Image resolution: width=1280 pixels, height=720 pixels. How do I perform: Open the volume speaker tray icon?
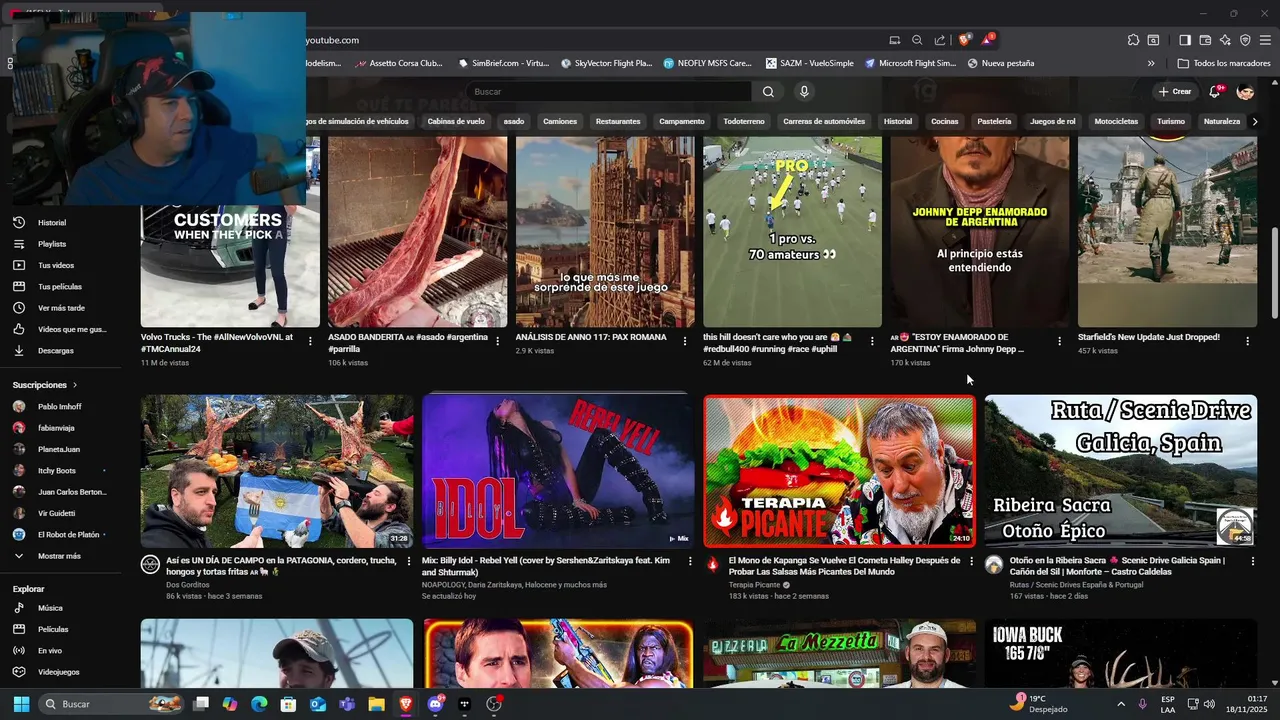[1209, 704]
